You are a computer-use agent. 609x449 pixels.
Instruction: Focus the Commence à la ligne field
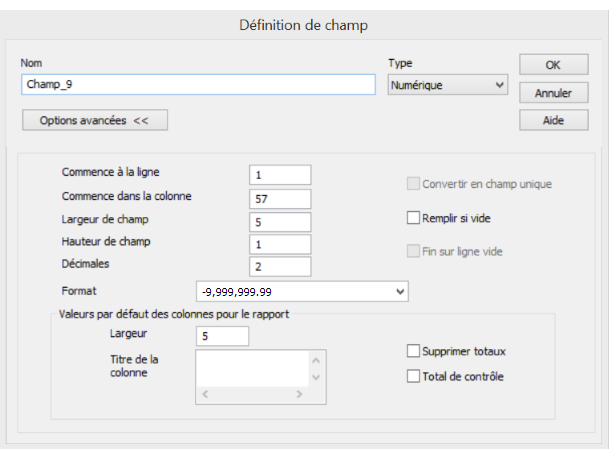pyautogui.click(x=280, y=175)
